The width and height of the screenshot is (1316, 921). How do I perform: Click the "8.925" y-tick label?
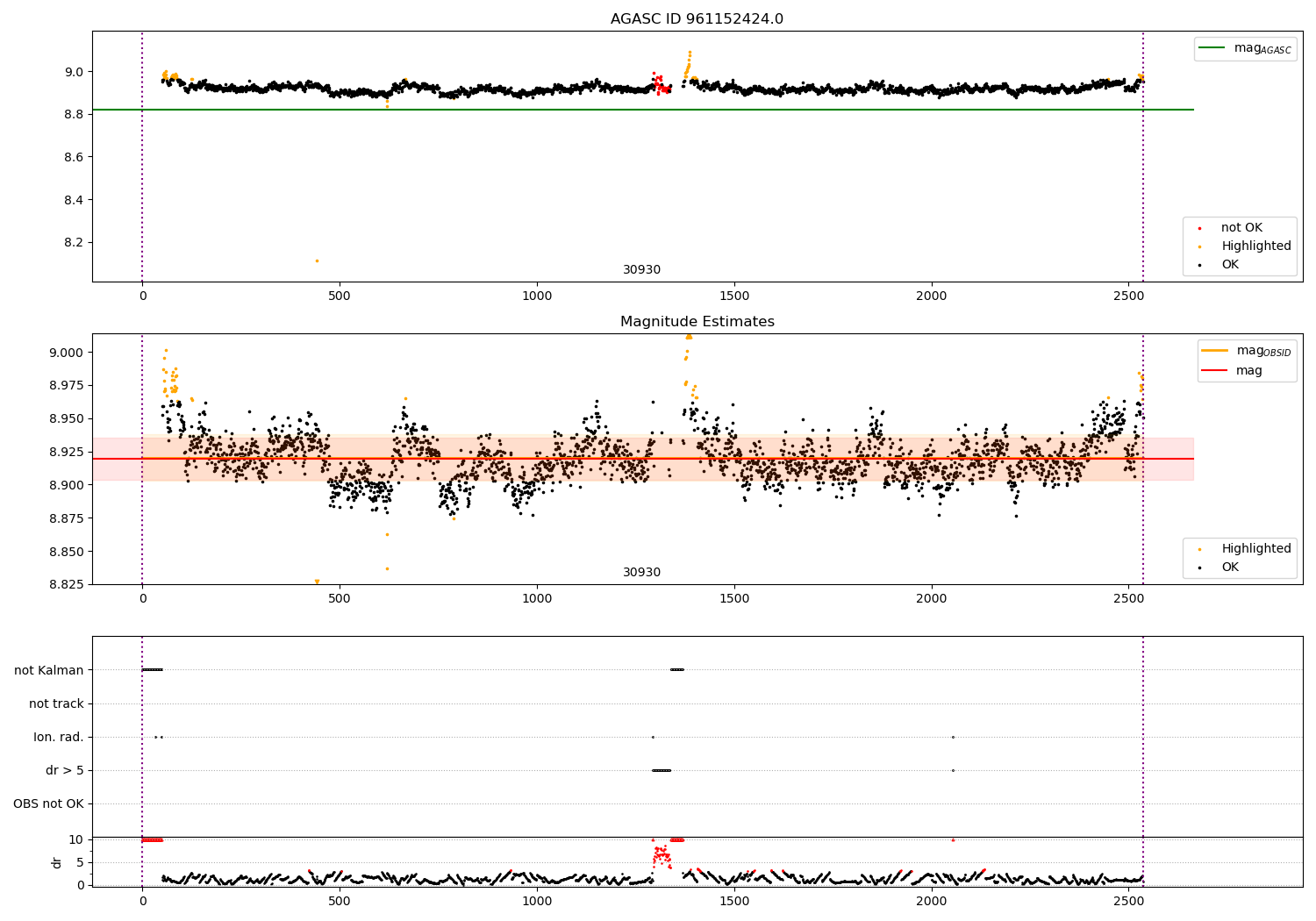tap(68, 452)
